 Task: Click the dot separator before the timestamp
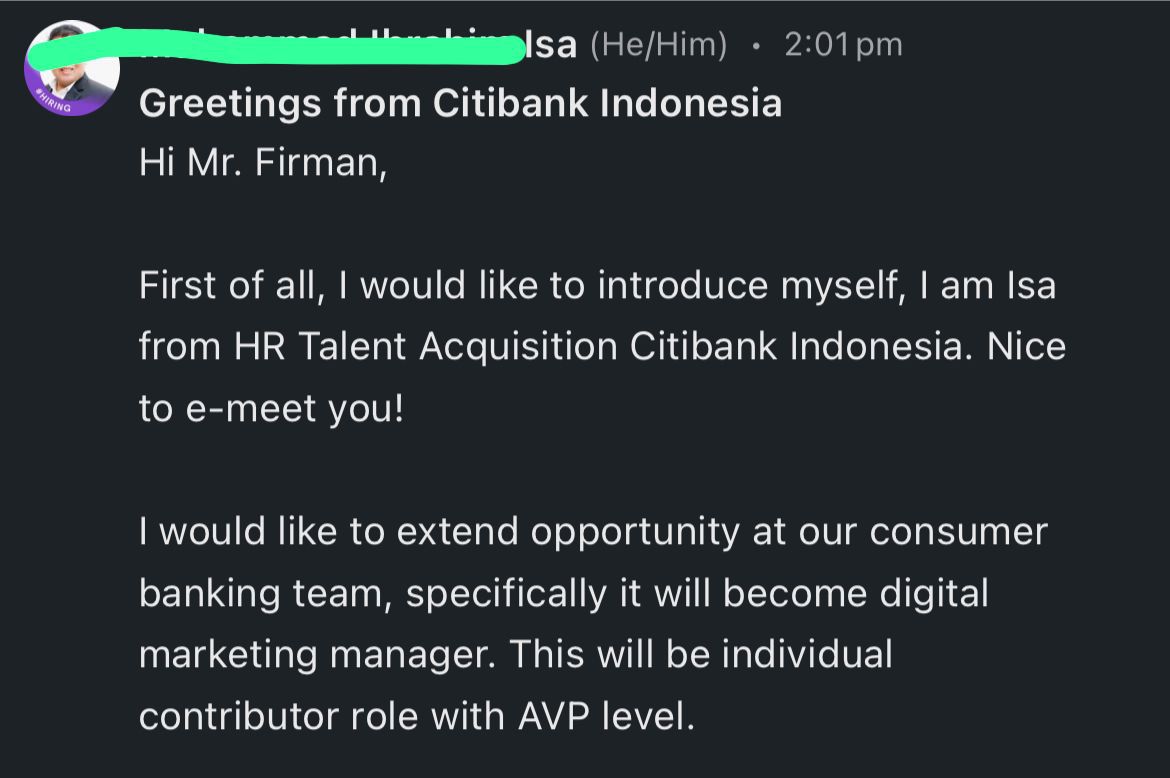(756, 46)
